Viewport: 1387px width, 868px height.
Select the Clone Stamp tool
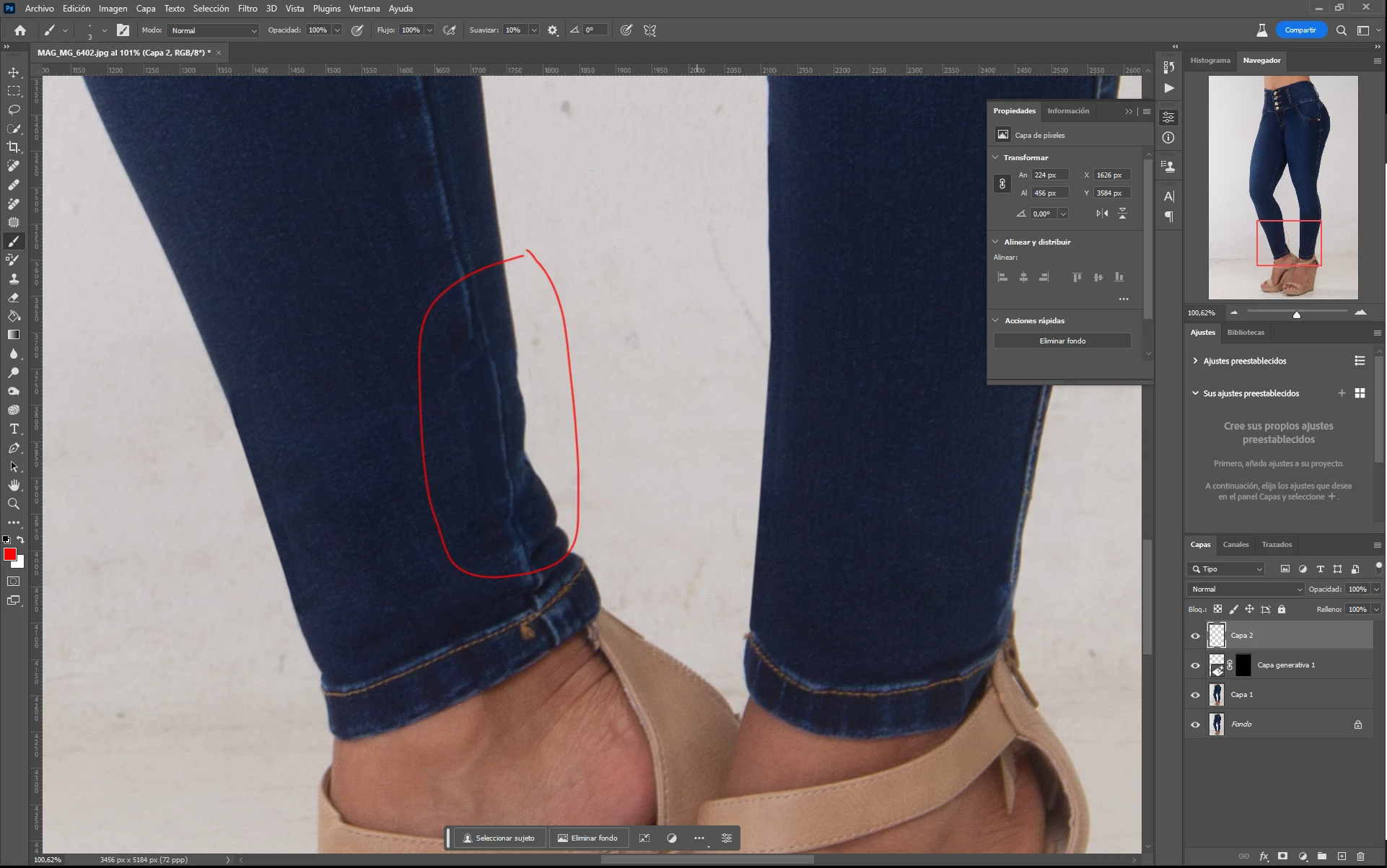(14, 279)
